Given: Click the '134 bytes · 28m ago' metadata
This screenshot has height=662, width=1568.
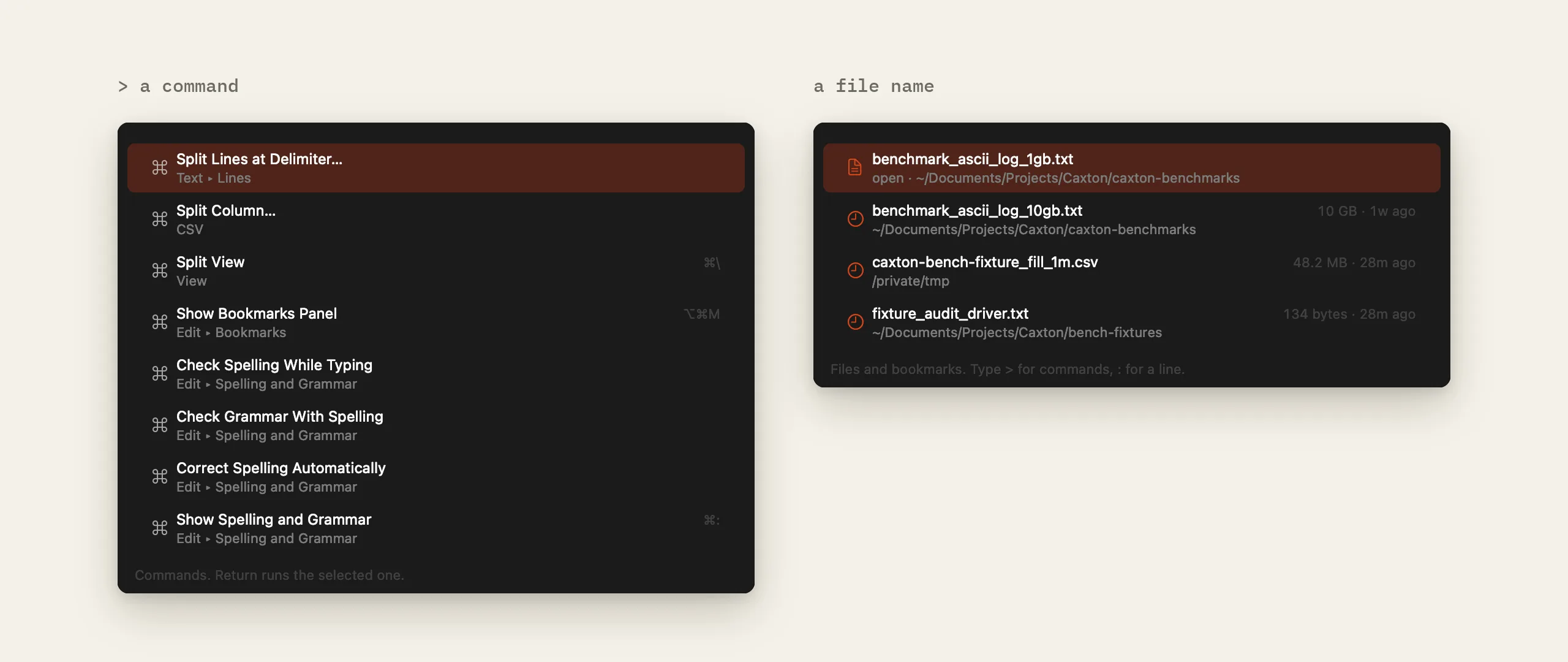Looking at the screenshot, I should coord(1349,314).
